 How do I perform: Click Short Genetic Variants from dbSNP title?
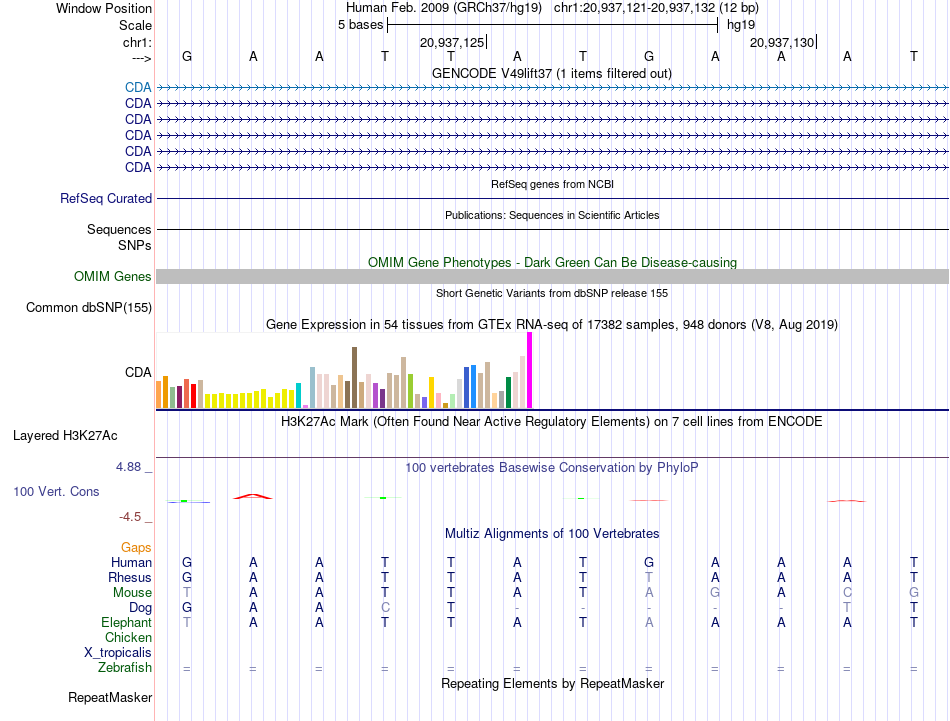coord(552,293)
